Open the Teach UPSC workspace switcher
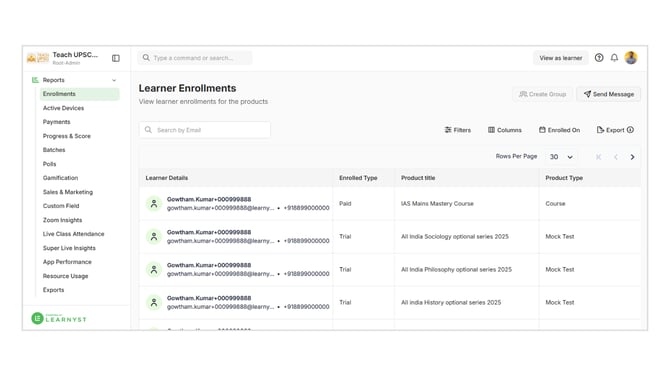The image size is (670, 376). (64, 58)
